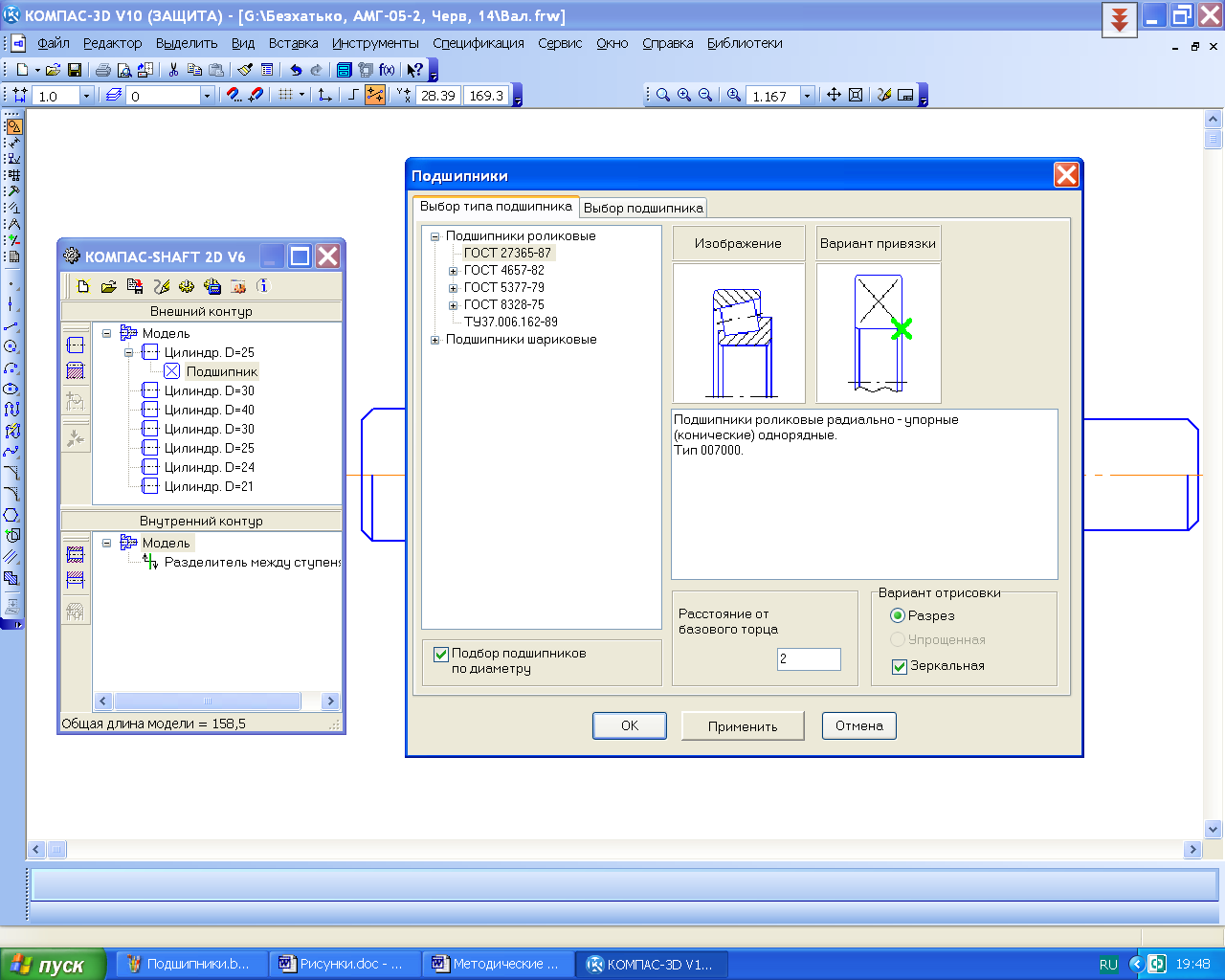Switch to Выбор подшипника tab
Screen dimensions: 1225x980
pyautogui.click(x=643, y=208)
